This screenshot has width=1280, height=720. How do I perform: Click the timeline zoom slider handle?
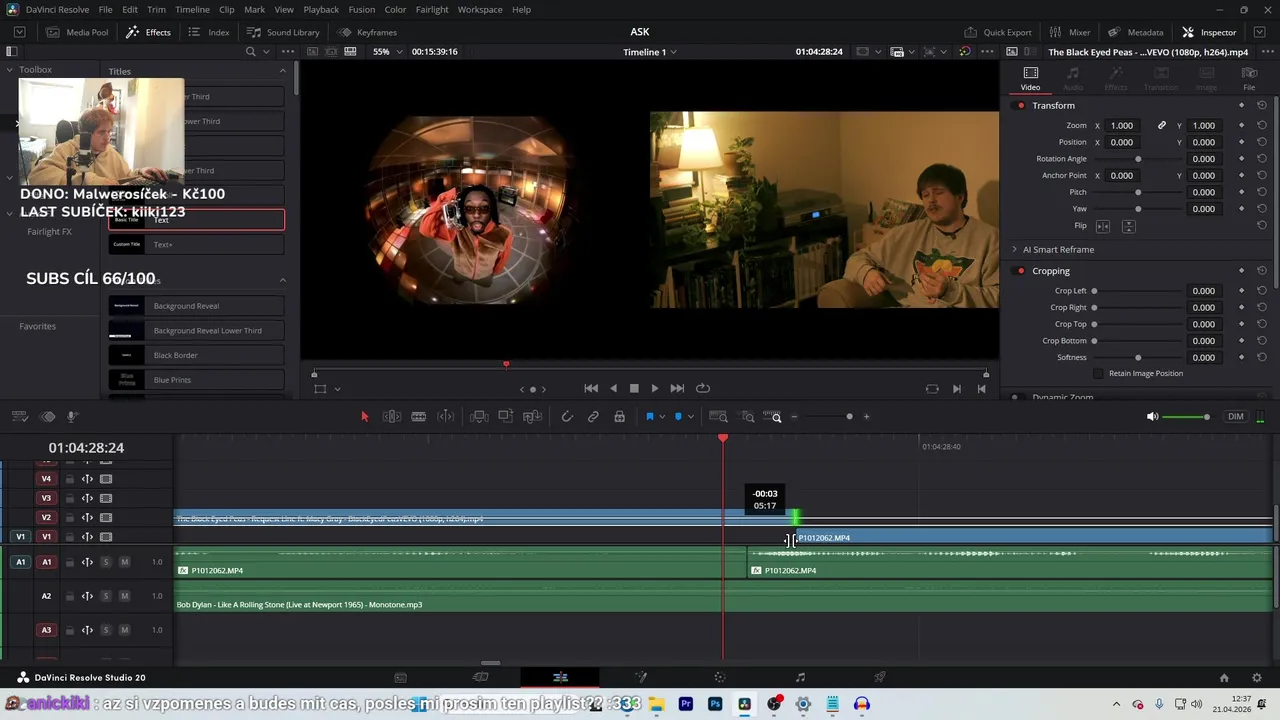point(849,417)
